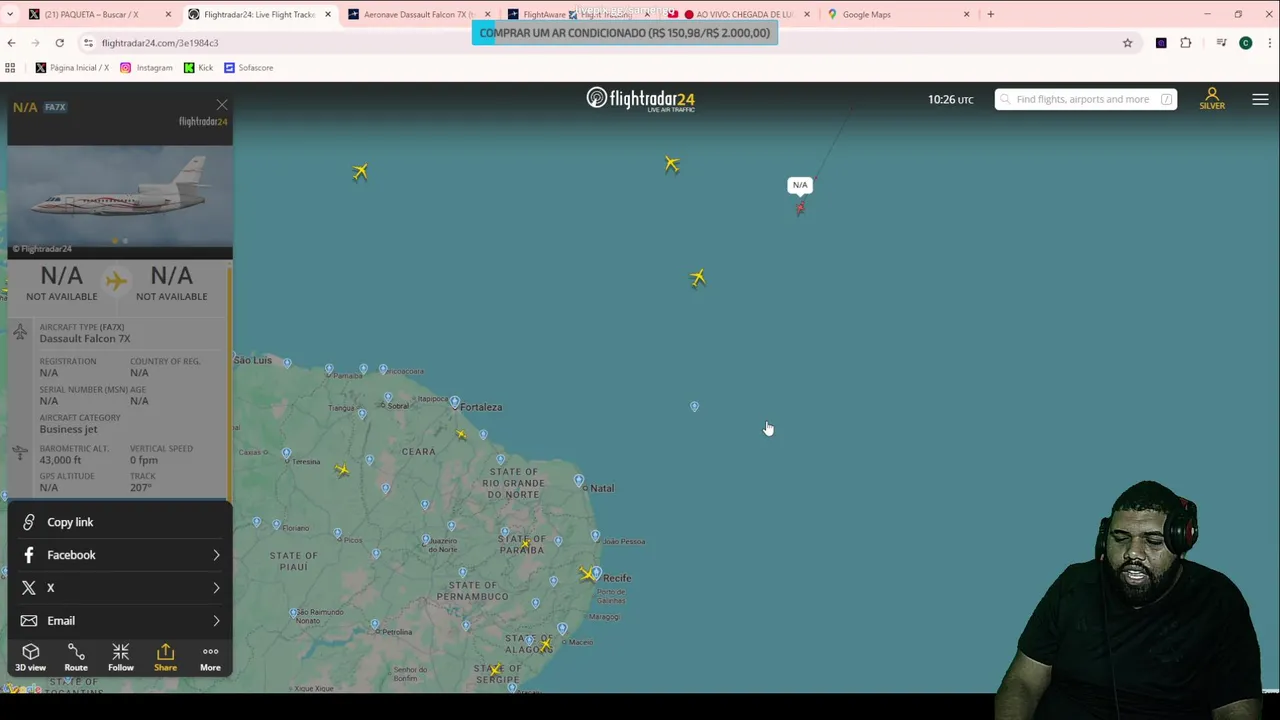Click the Dassault Falcon 7X aircraft type text

pyautogui.click(x=85, y=338)
